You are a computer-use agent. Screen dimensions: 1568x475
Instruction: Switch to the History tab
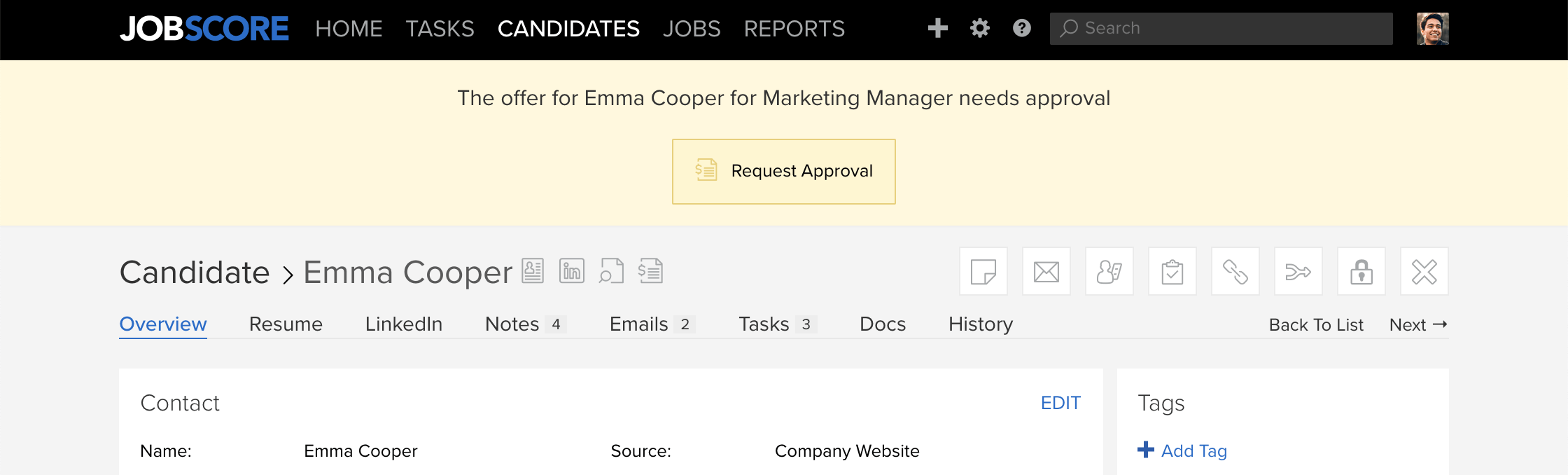[981, 324]
